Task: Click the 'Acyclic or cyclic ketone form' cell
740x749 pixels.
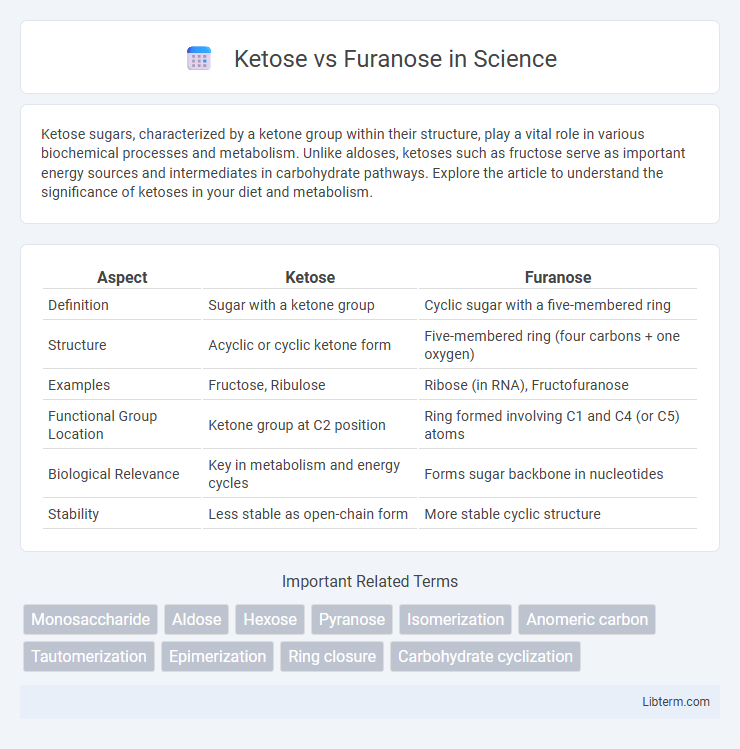Action: (310, 345)
